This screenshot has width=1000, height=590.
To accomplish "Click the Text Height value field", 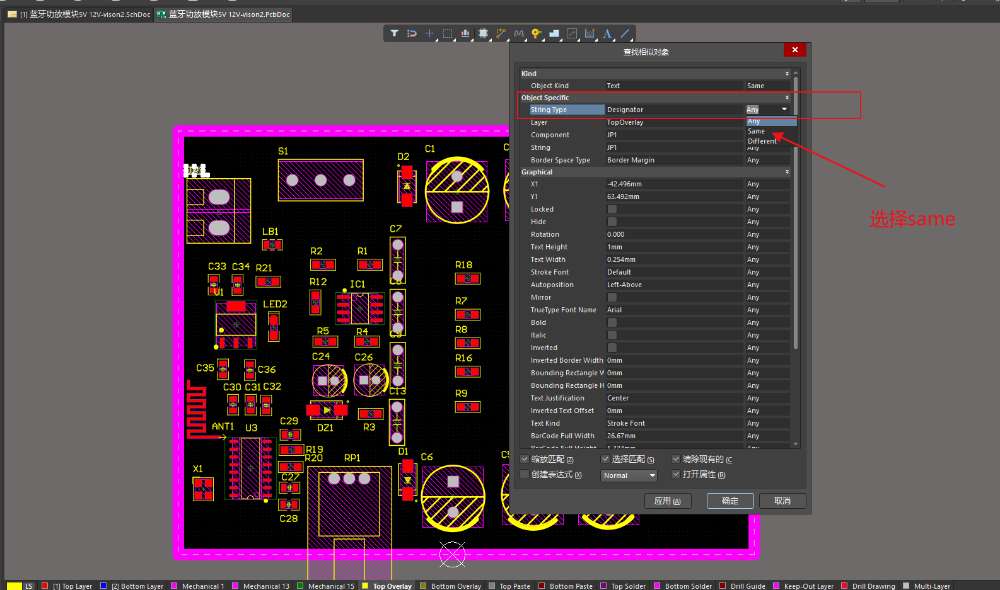I will (x=674, y=247).
